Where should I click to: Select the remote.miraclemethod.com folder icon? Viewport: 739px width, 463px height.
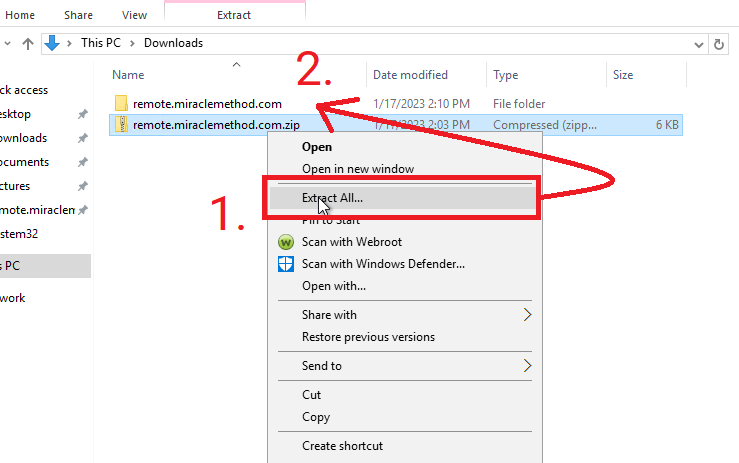(121, 104)
